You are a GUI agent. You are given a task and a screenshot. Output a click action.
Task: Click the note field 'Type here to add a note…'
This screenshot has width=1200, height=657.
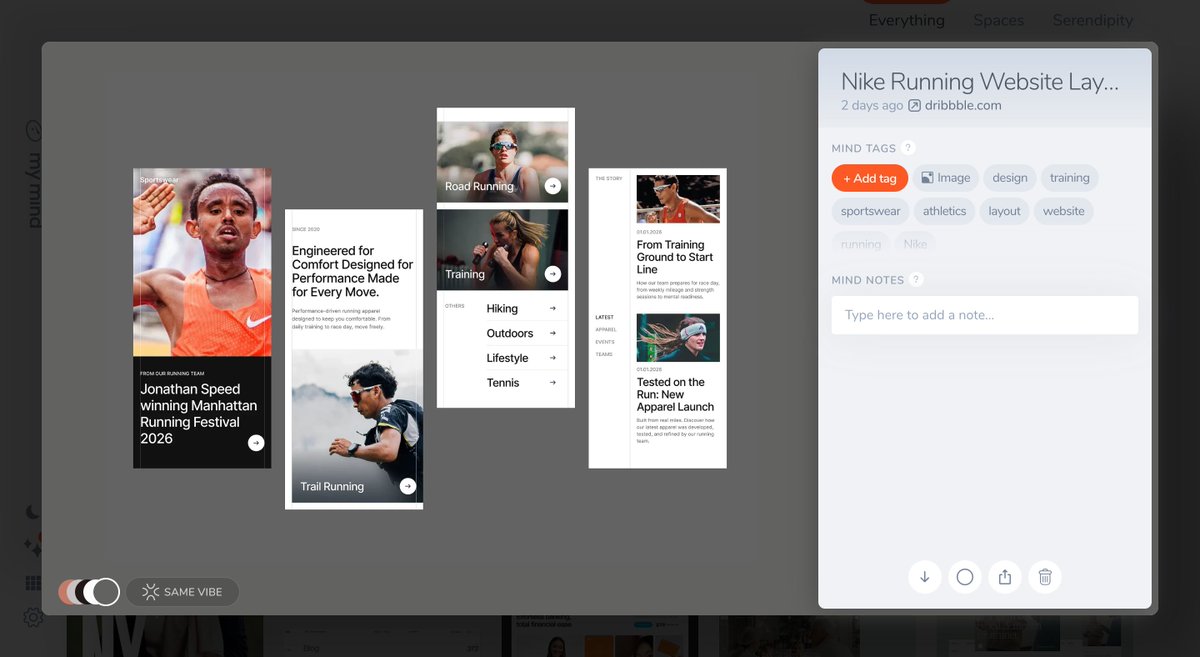pos(985,315)
